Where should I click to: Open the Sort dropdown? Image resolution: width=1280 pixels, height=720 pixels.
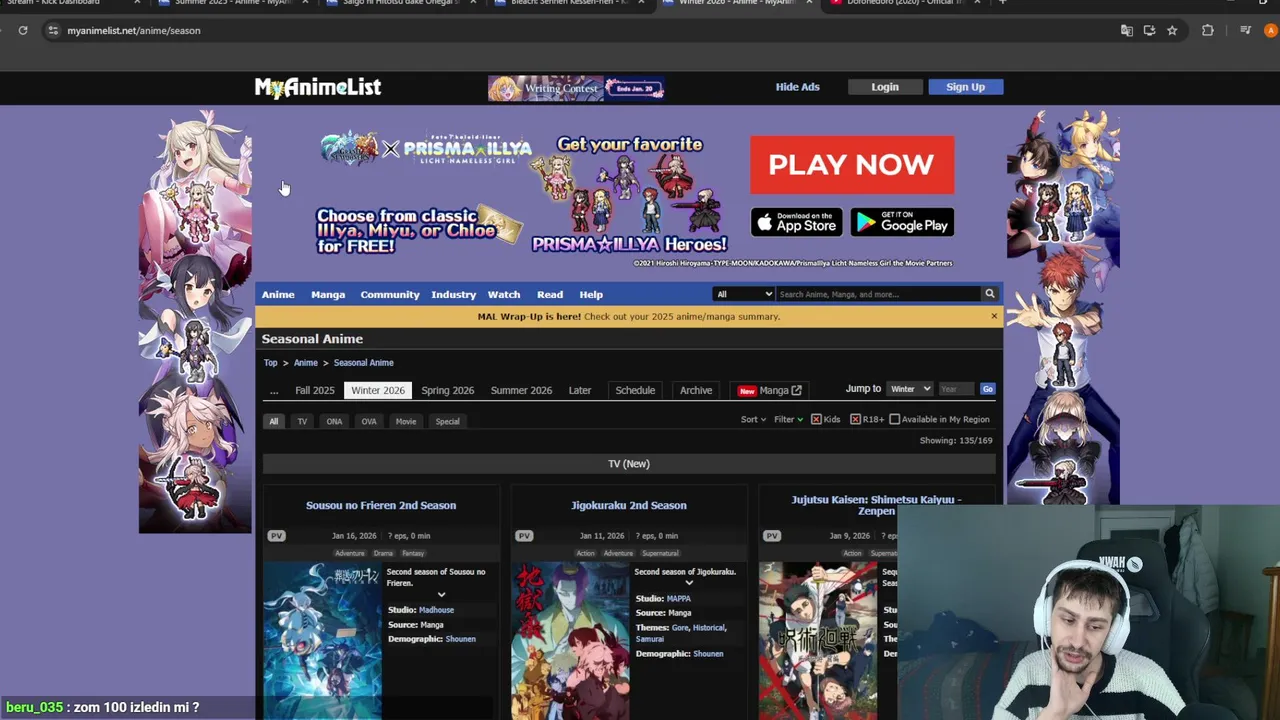[753, 419]
